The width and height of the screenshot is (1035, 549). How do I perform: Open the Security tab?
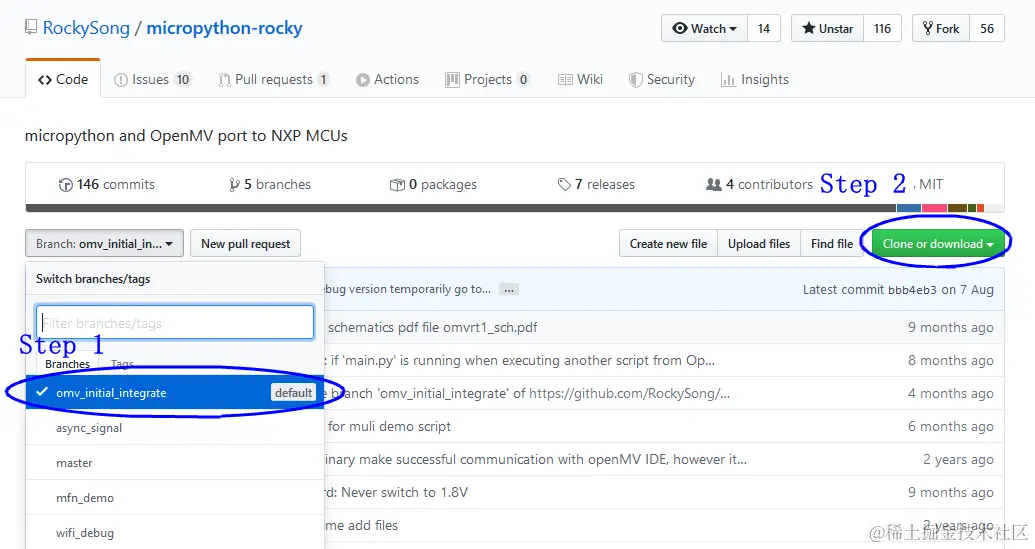pos(661,79)
